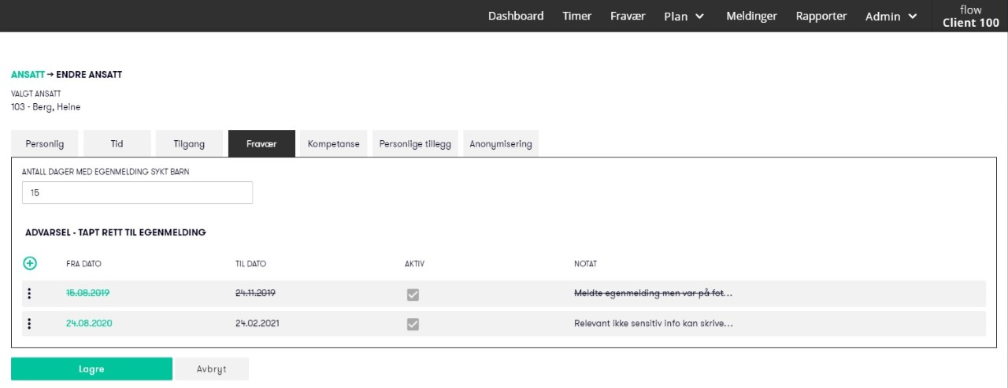Expand the Admin dropdown menu
Viewport: 1008px width, 388px height.
(891, 17)
